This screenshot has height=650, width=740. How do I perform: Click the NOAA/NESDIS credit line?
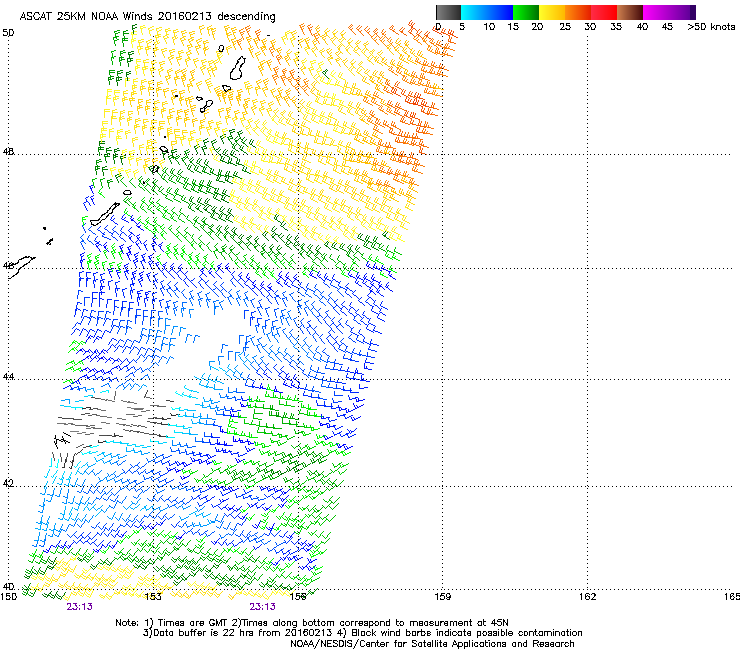(432, 644)
